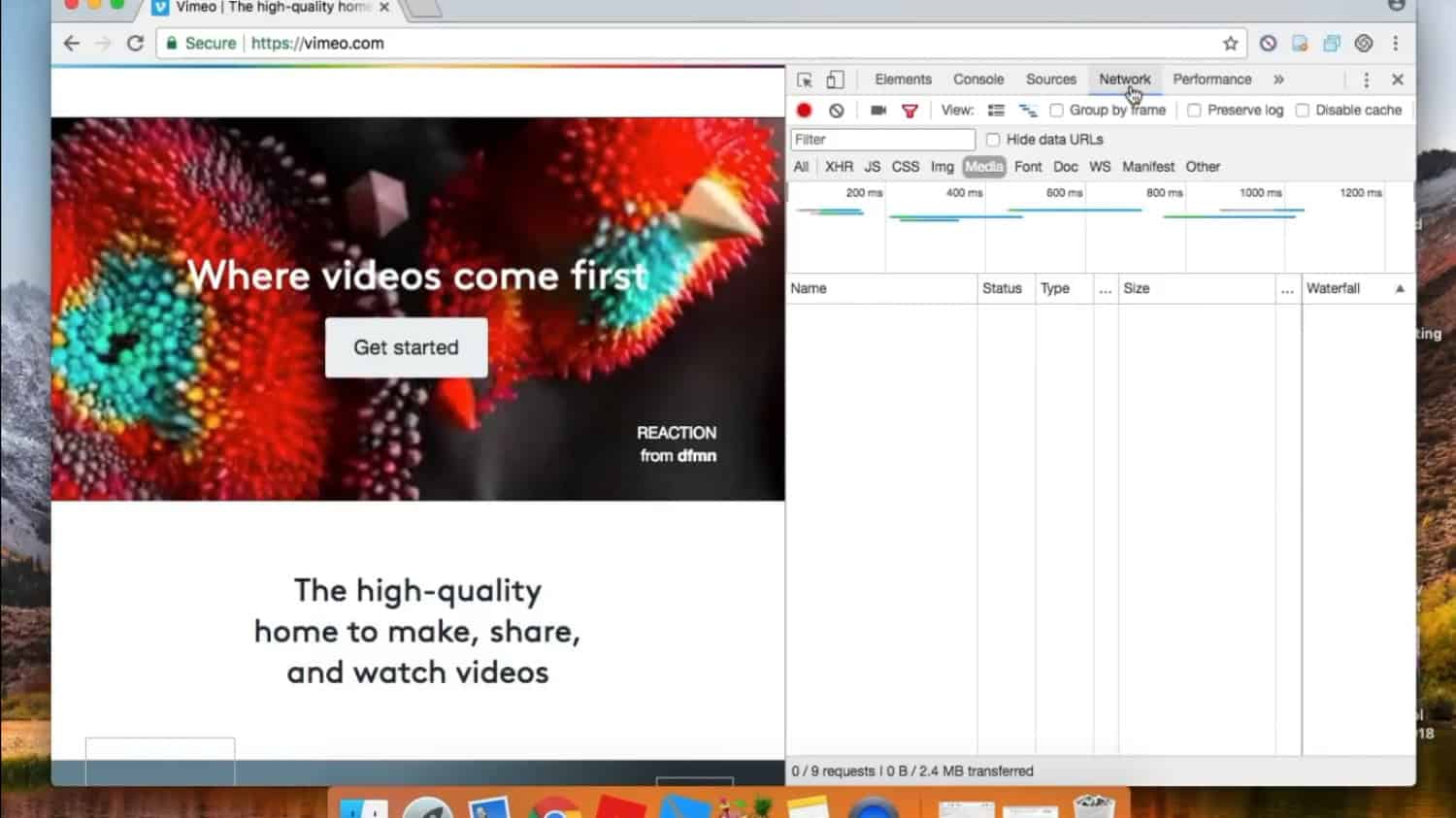The width and height of the screenshot is (1456, 818).
Task: Switch to the Console tab
Action: pos(978,80)
